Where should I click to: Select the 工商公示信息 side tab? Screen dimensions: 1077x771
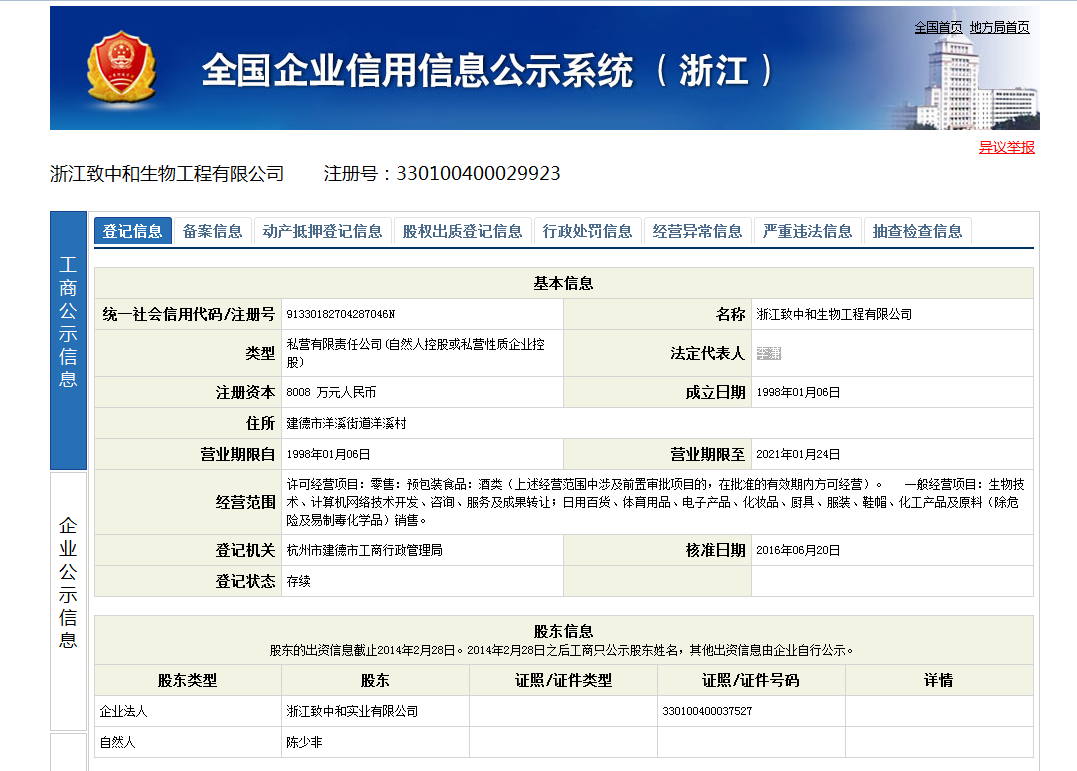pos(68,340)
